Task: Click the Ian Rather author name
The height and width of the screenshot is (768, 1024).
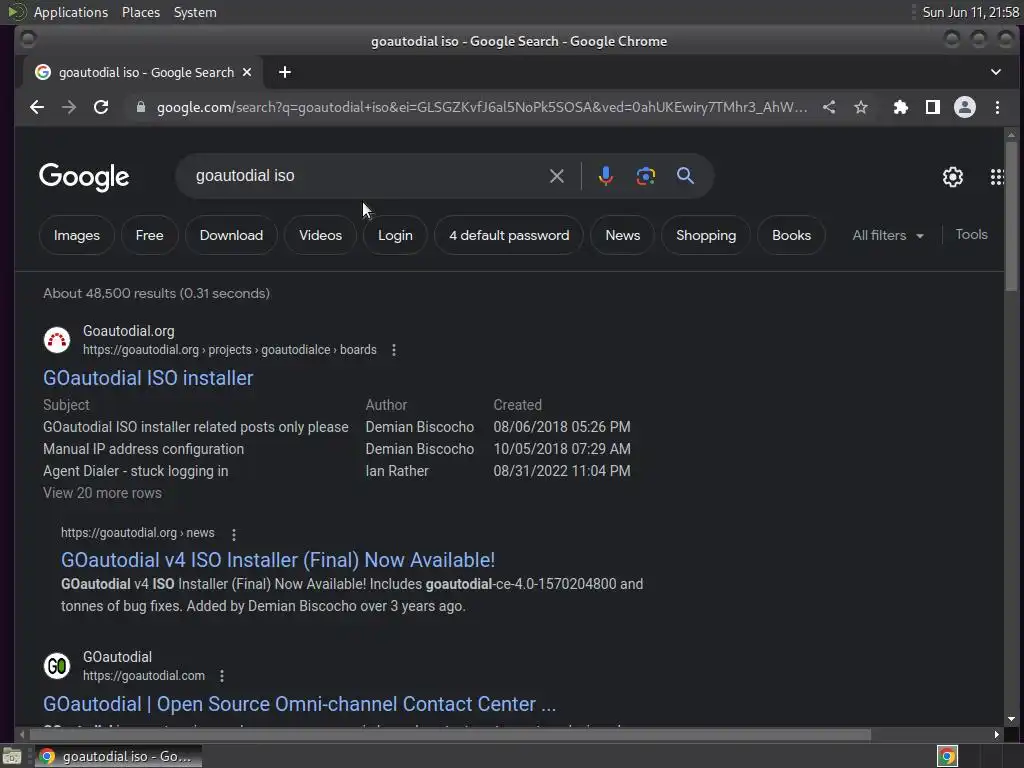Action: tap(397, 471)
